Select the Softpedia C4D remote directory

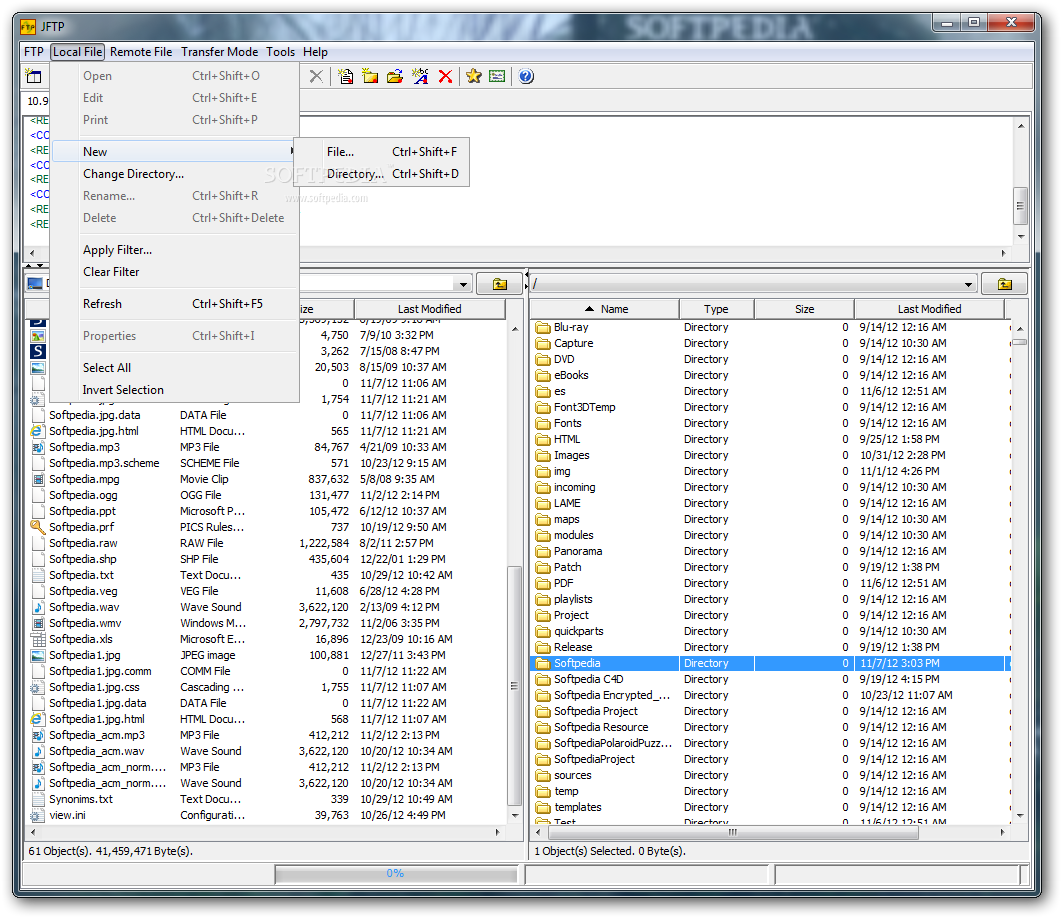click(770, 679)
